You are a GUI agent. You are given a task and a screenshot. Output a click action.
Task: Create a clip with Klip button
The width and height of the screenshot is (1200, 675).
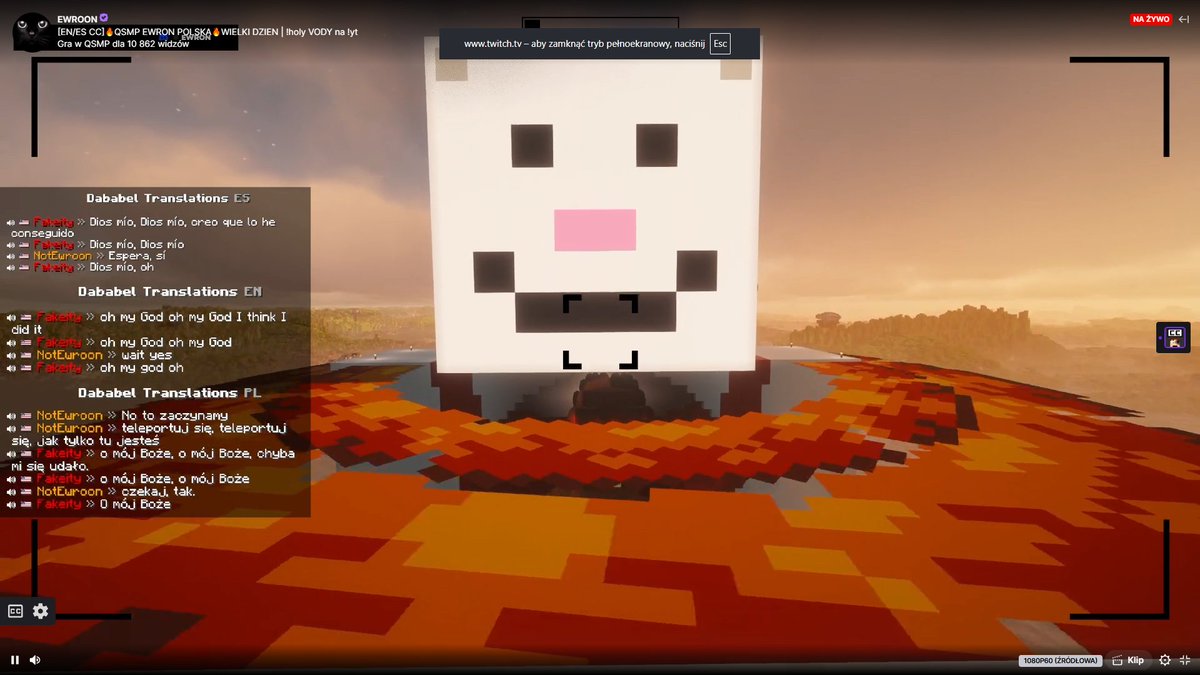[1128, 660]
